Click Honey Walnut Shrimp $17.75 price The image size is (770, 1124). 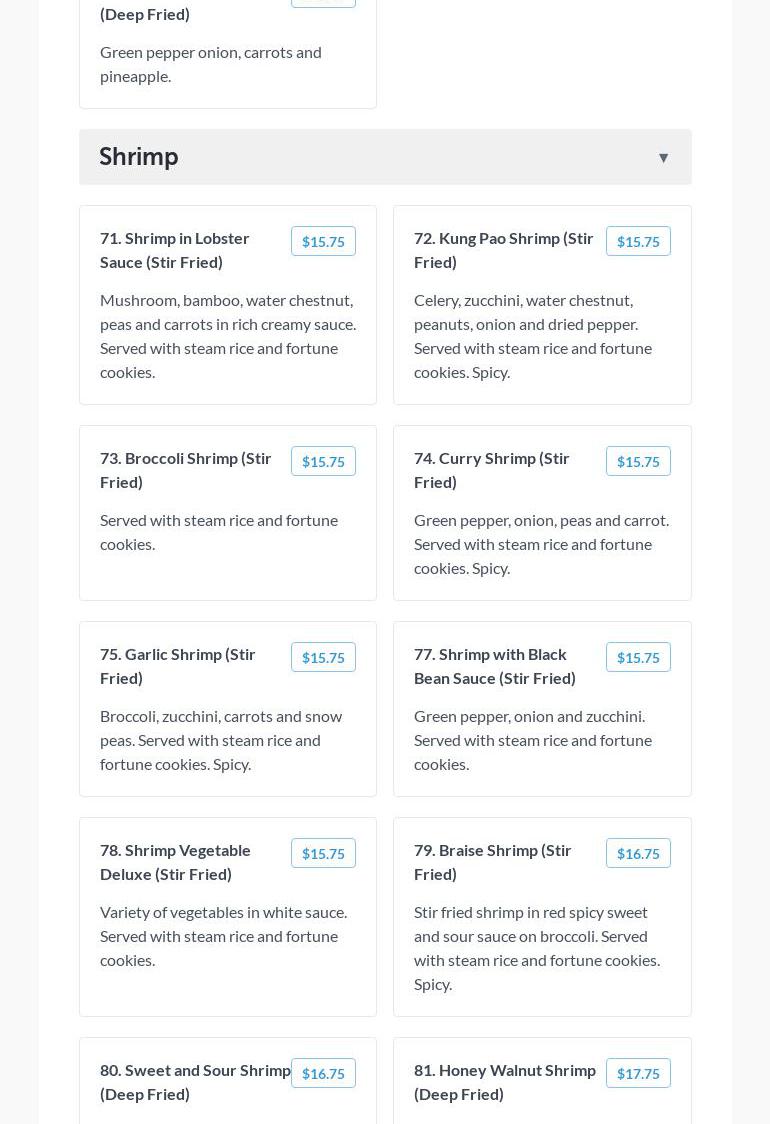click(638, 1074)
